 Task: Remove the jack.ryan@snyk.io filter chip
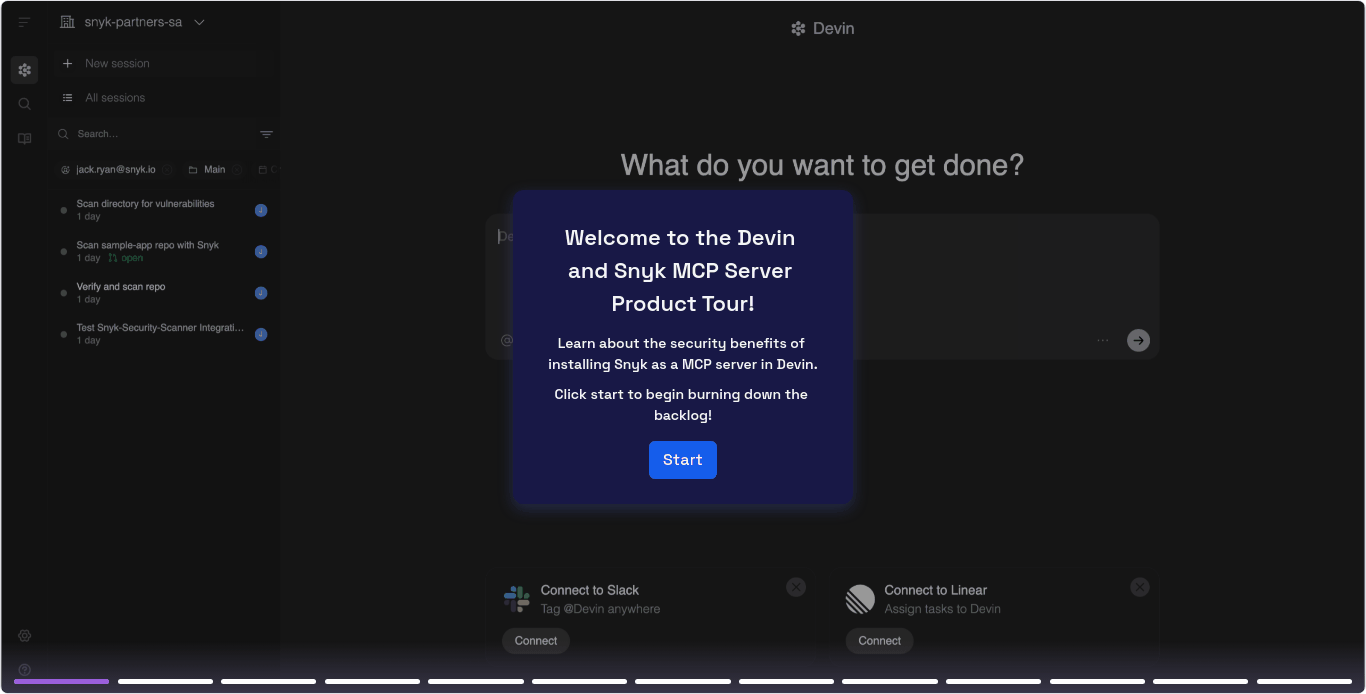point(168,170)
